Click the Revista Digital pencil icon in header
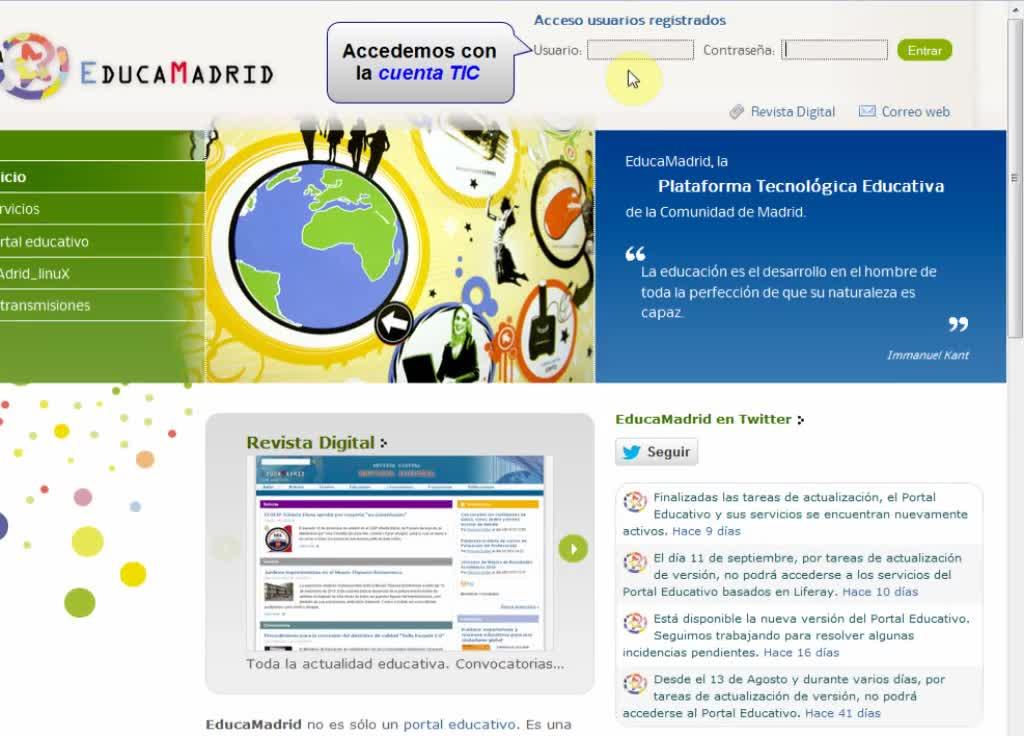Viewport: 1024px width, 736px height. click(737, 112)
